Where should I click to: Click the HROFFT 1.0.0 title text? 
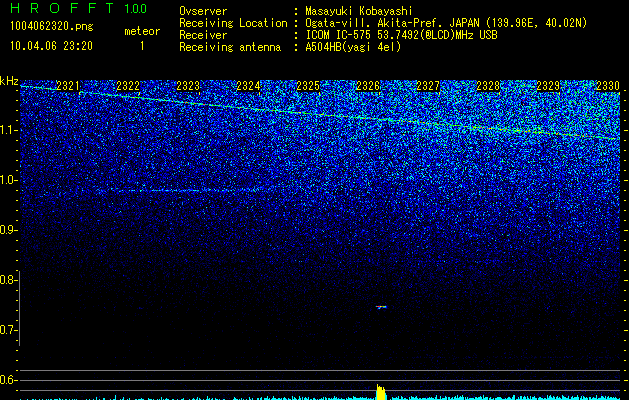click(x=78, y=8)
